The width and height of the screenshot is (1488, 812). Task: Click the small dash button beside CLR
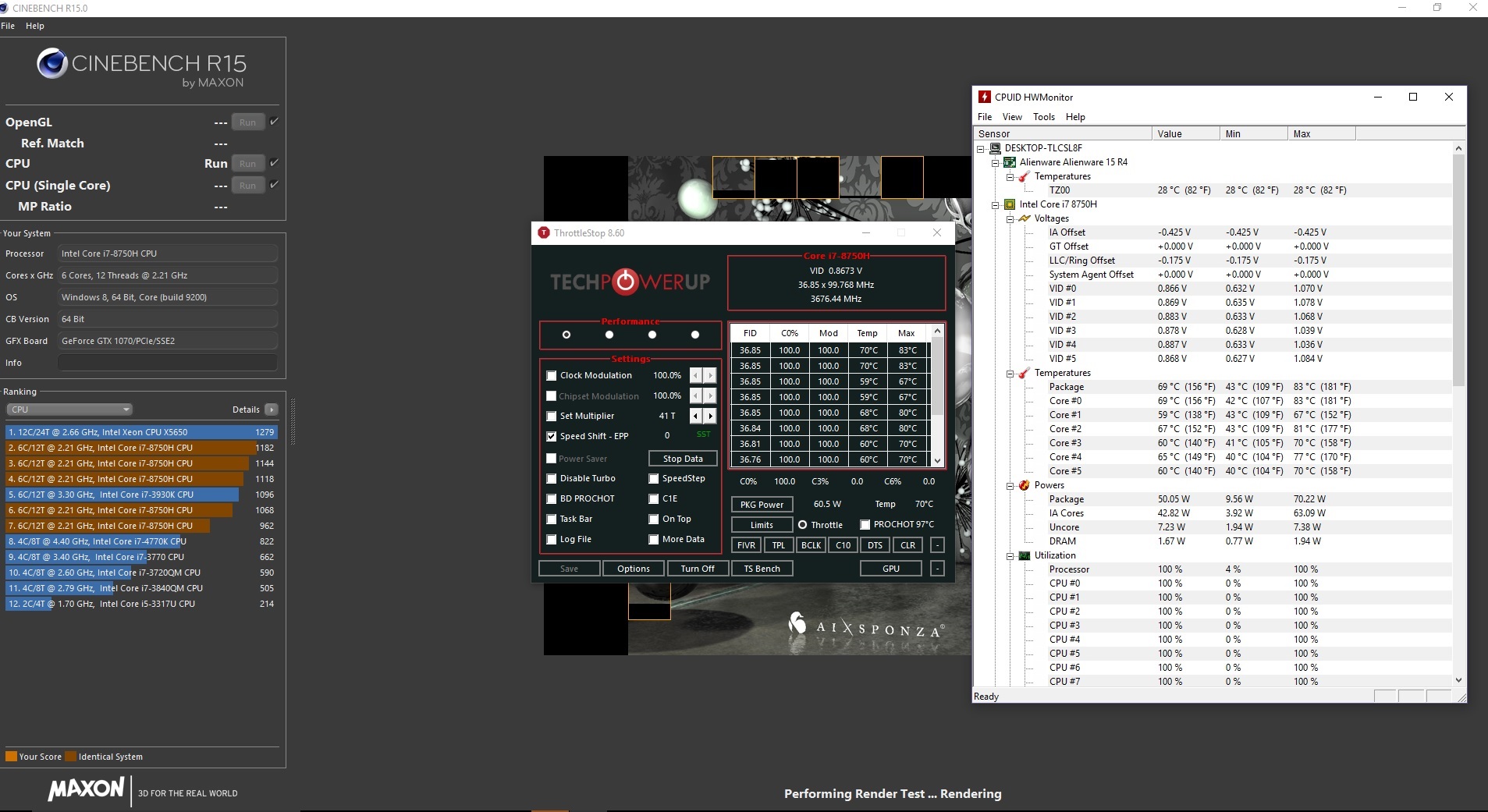(x=937, y=545)
